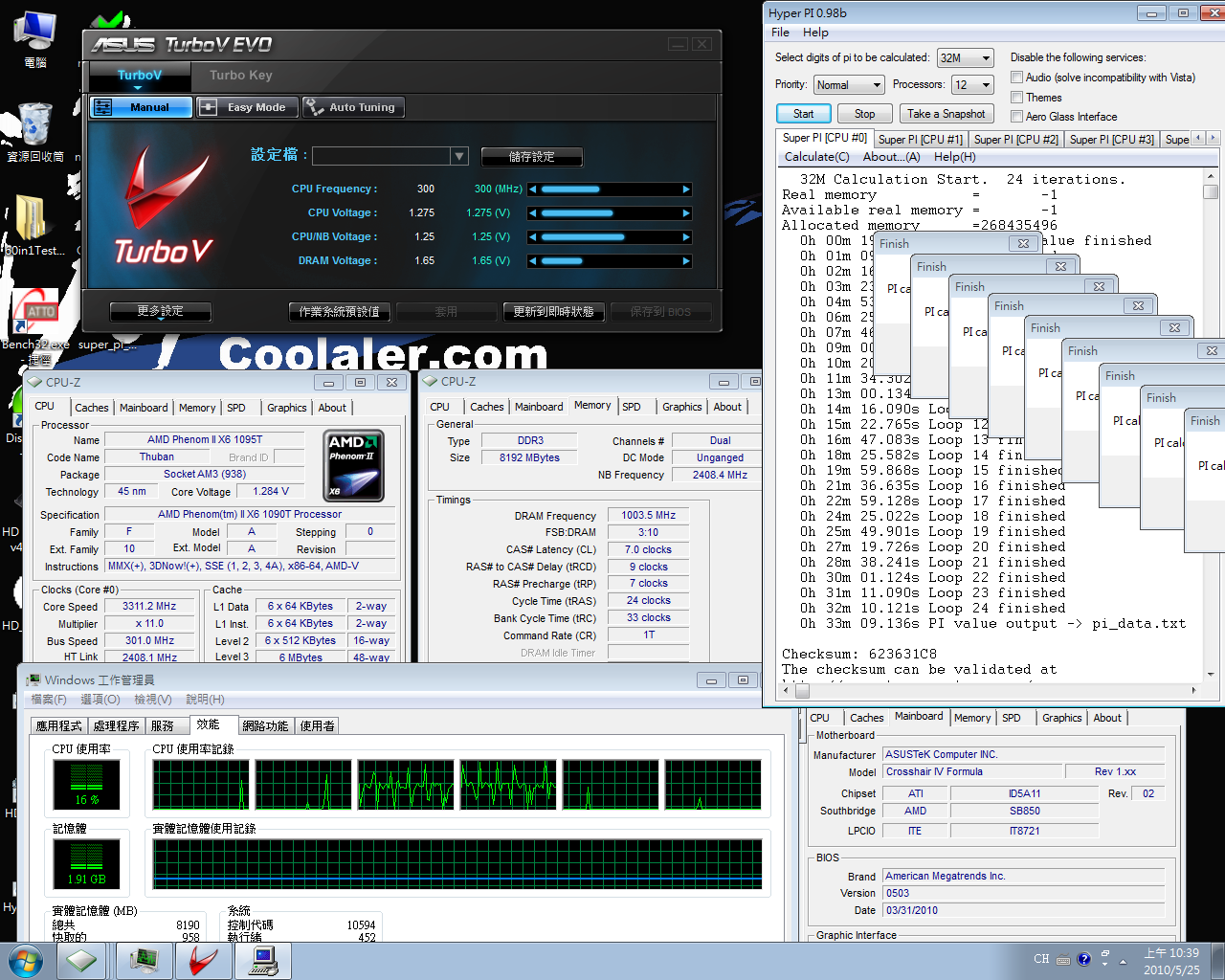This screenshot has height=980, width=1225.
Task: Switch to the Turbo Key tab
Action: click(x=241, y=76)
